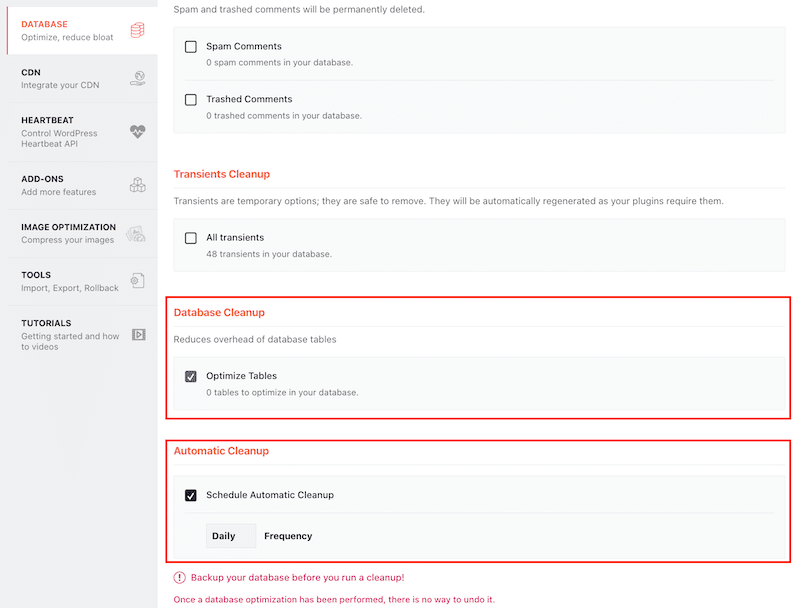This screenshot has width=800, height=608.
Task: Tick the Trashed Comments checkbox
Action: (191, 99)
